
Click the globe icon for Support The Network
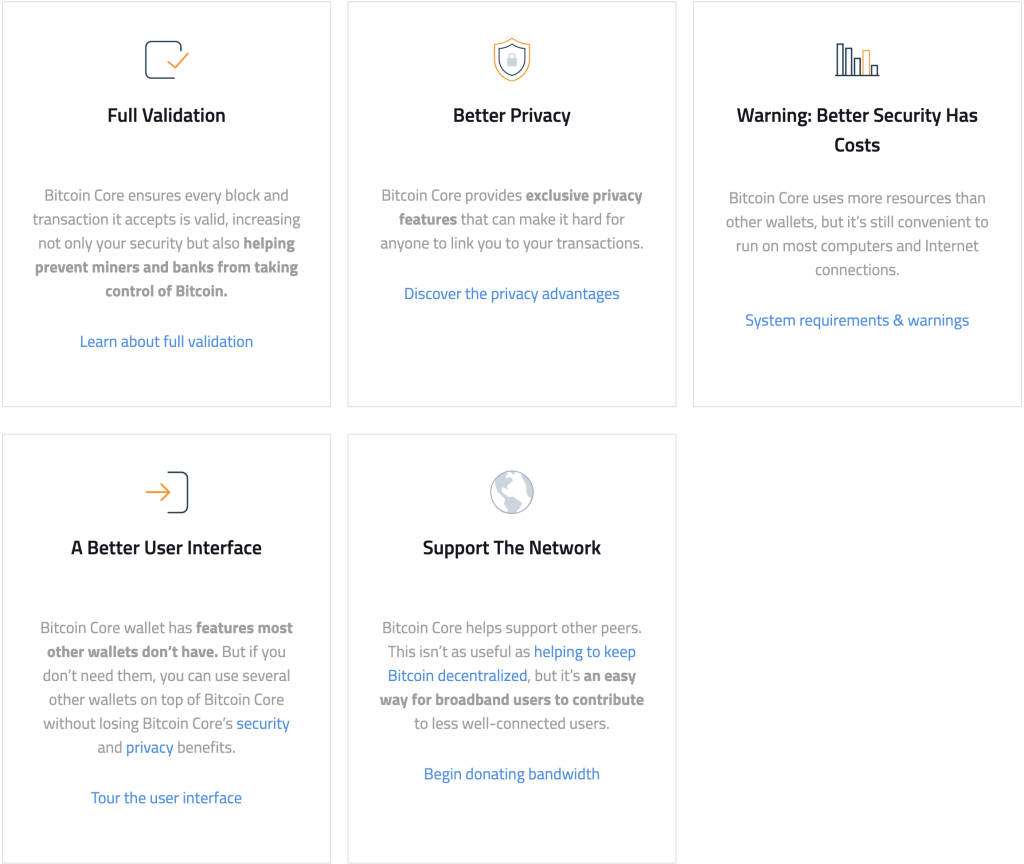pyautogui.click(x=512, y=492)
